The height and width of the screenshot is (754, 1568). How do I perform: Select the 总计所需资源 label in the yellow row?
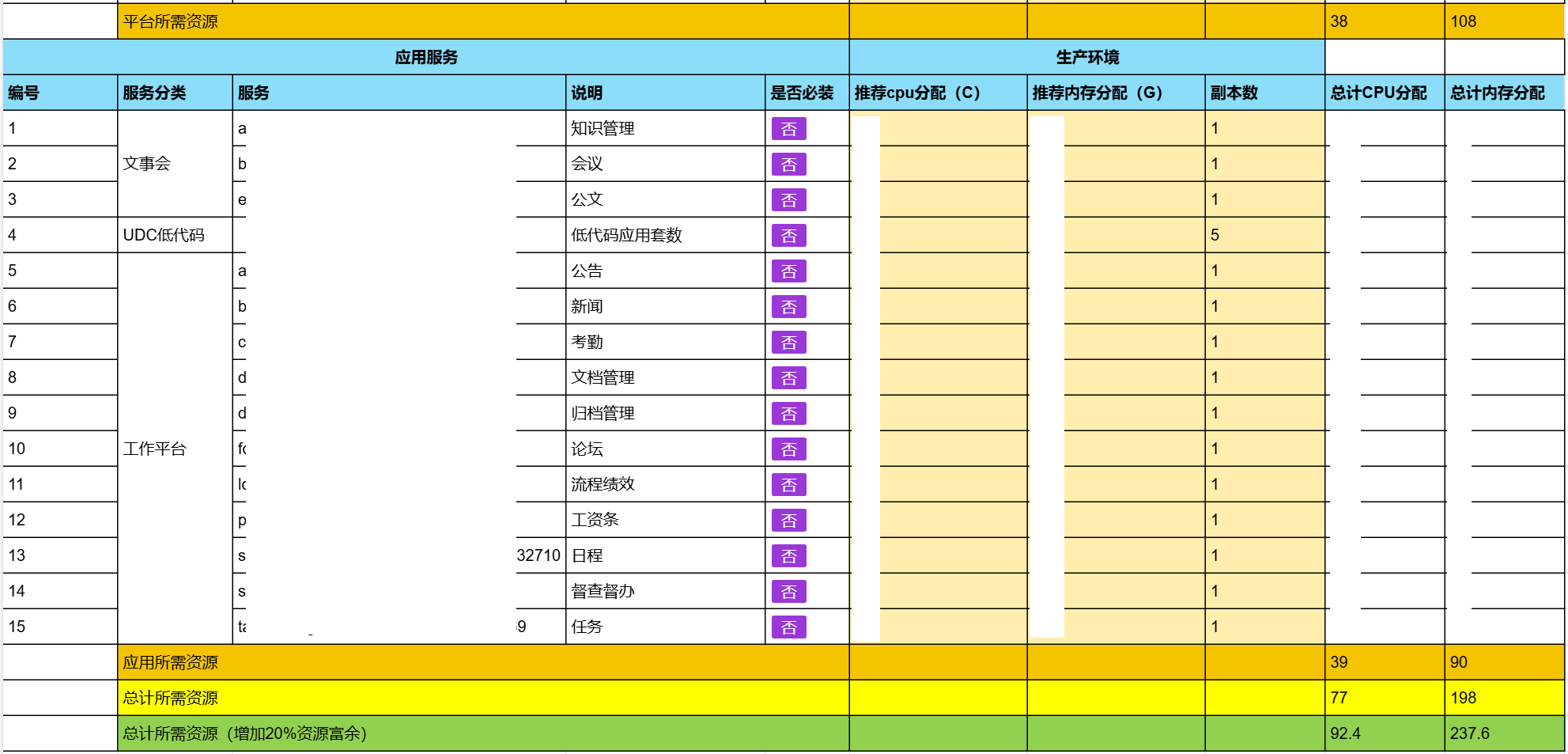coord(171,698)
